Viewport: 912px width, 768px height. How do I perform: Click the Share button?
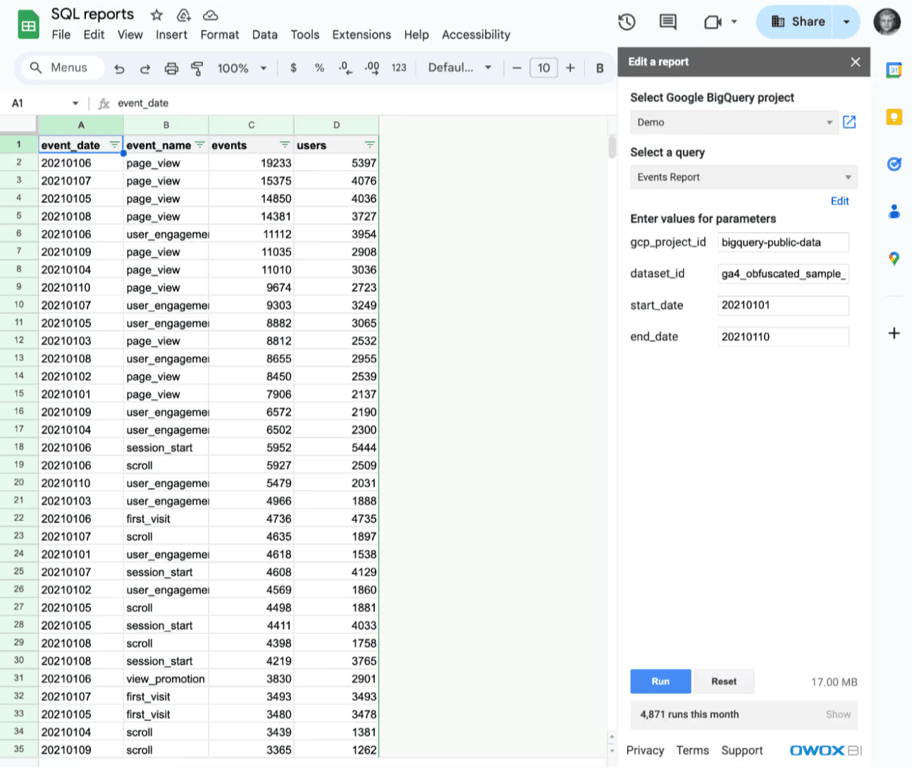coord(797,22)
